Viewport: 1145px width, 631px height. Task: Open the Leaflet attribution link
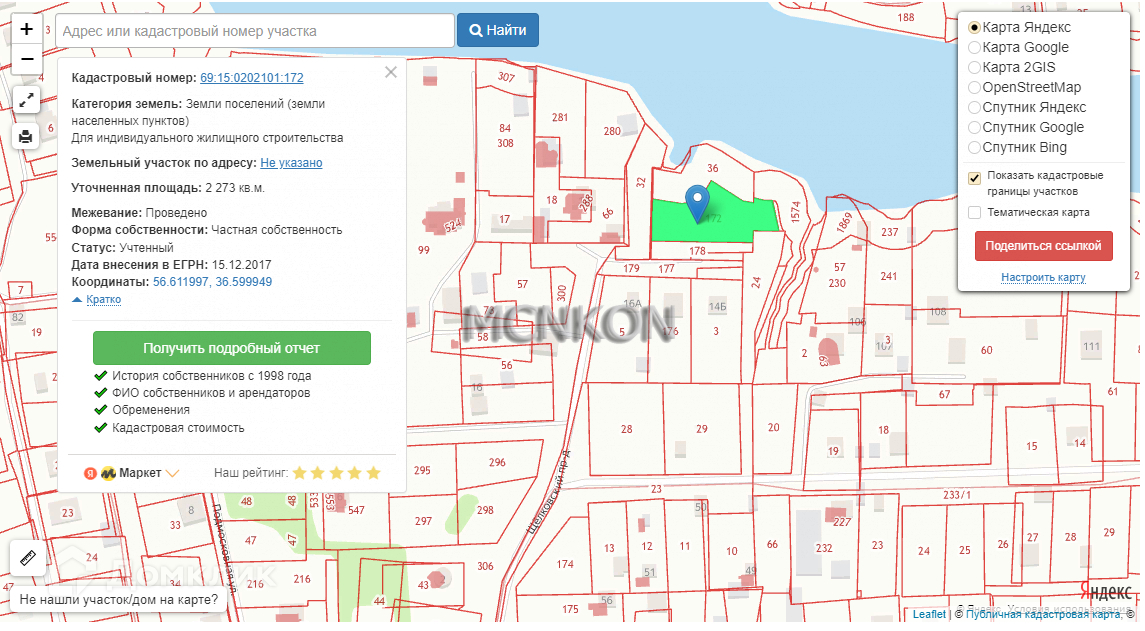tap(929, 615)
